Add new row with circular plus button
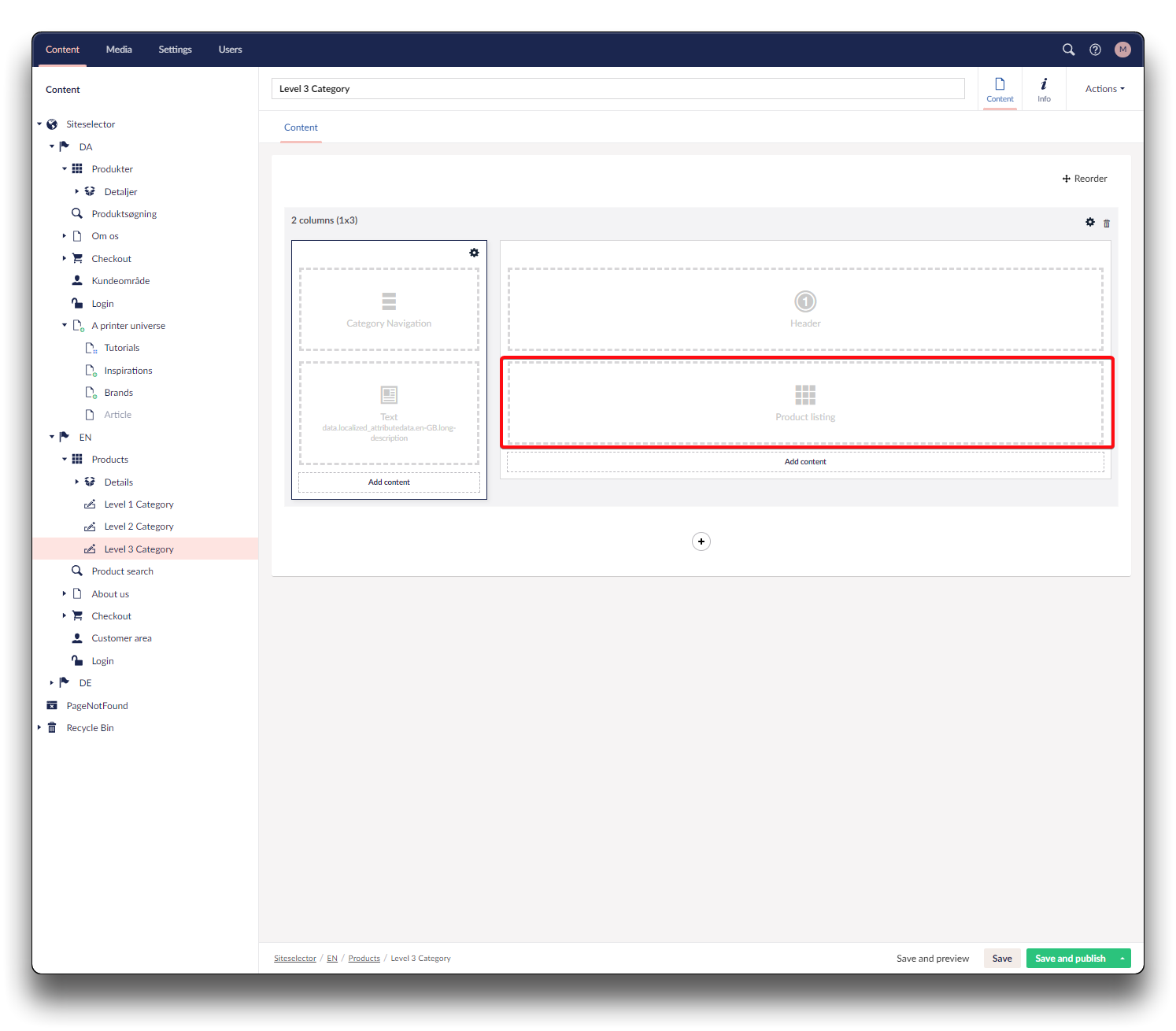 (x=701, y=541)
